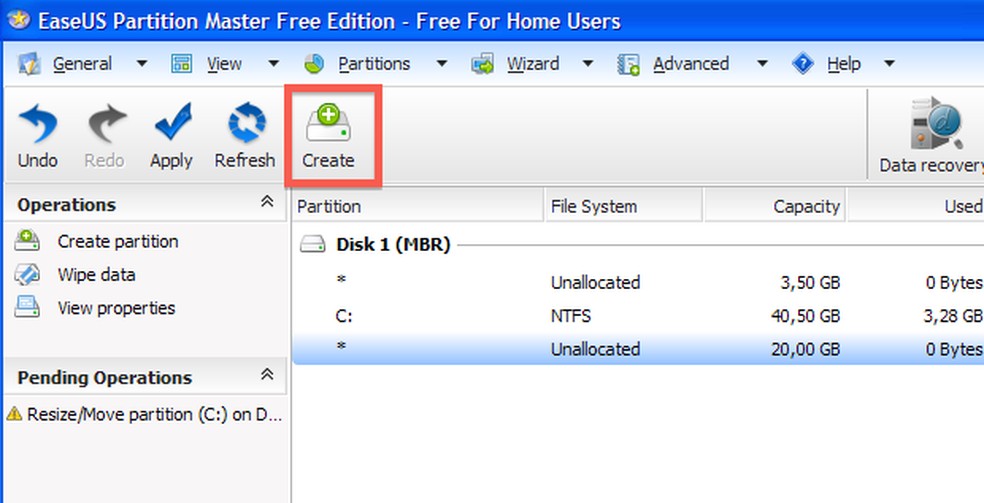Click the View properties operation

[116, 308]
